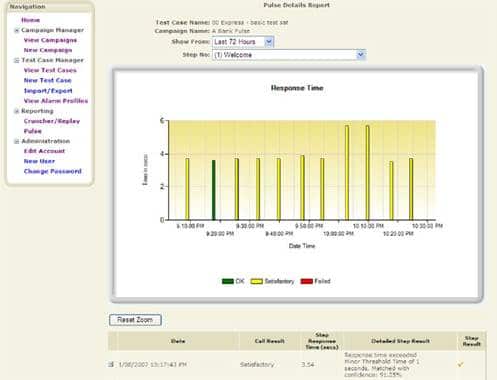Open the Step No dropdown
The height and width of the screenshot is (380, 497).
[x=289, y=55]
